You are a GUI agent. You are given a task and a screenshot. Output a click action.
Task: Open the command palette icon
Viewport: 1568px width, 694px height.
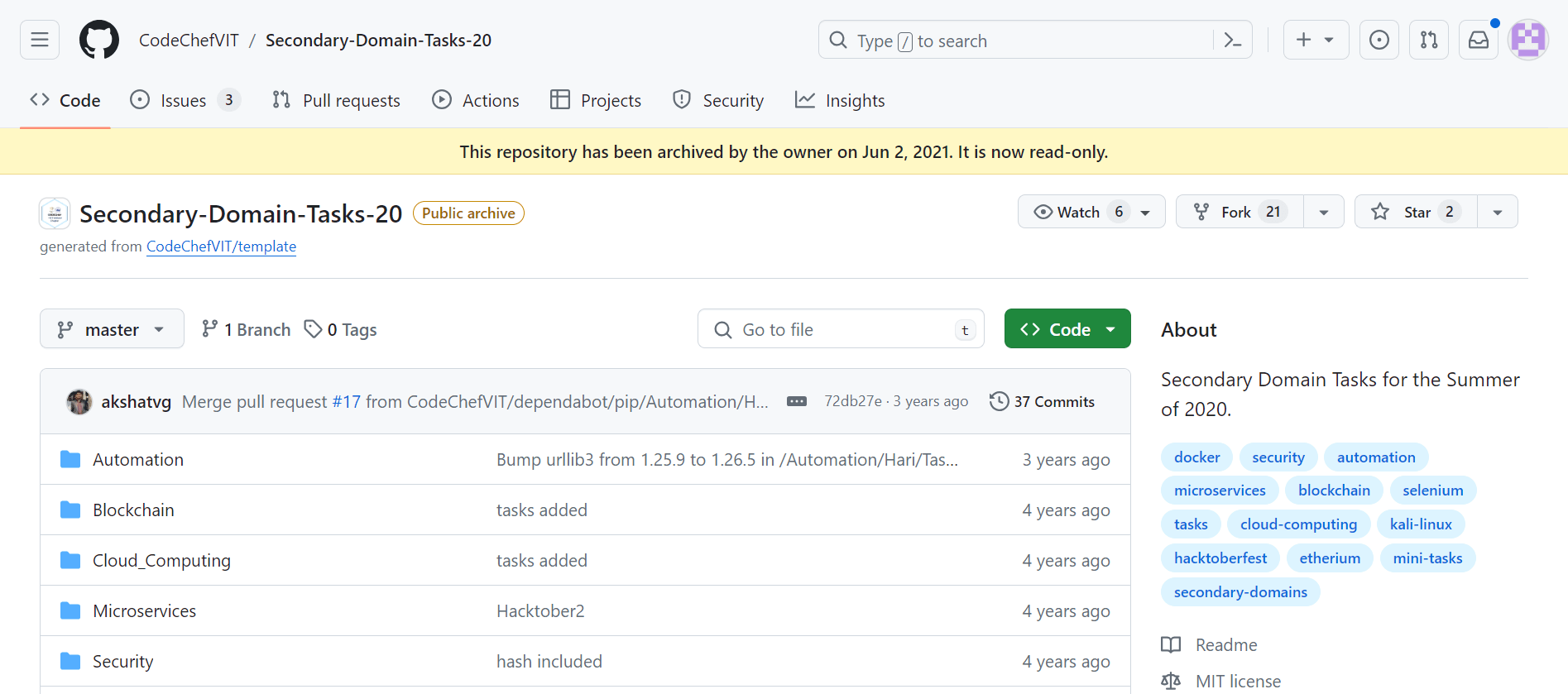(x=1232, y=40)
